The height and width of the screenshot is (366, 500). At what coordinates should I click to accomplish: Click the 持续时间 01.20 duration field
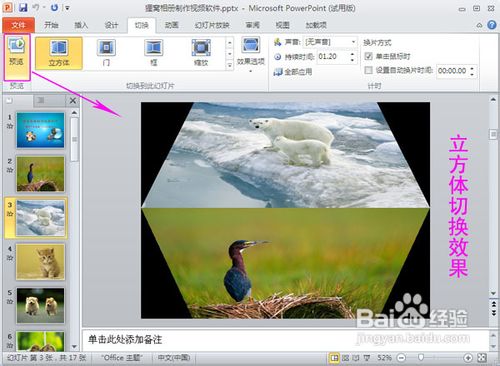click(333, 57)
